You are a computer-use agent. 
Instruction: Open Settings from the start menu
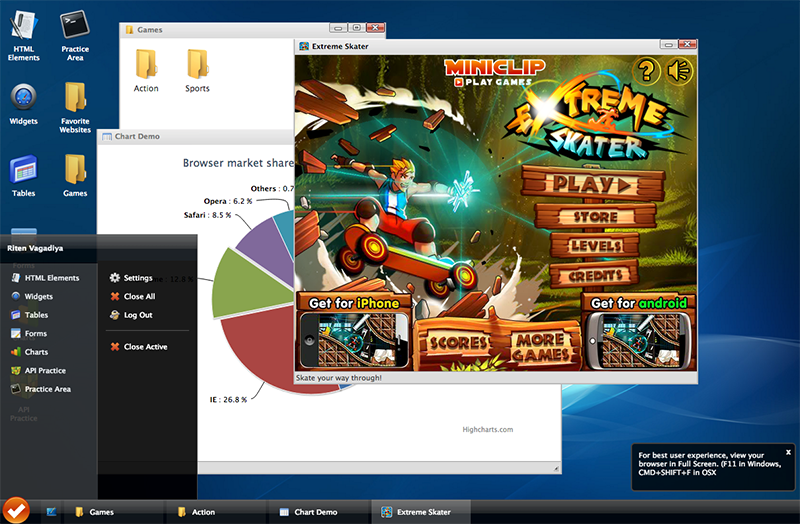click(131, 278)
